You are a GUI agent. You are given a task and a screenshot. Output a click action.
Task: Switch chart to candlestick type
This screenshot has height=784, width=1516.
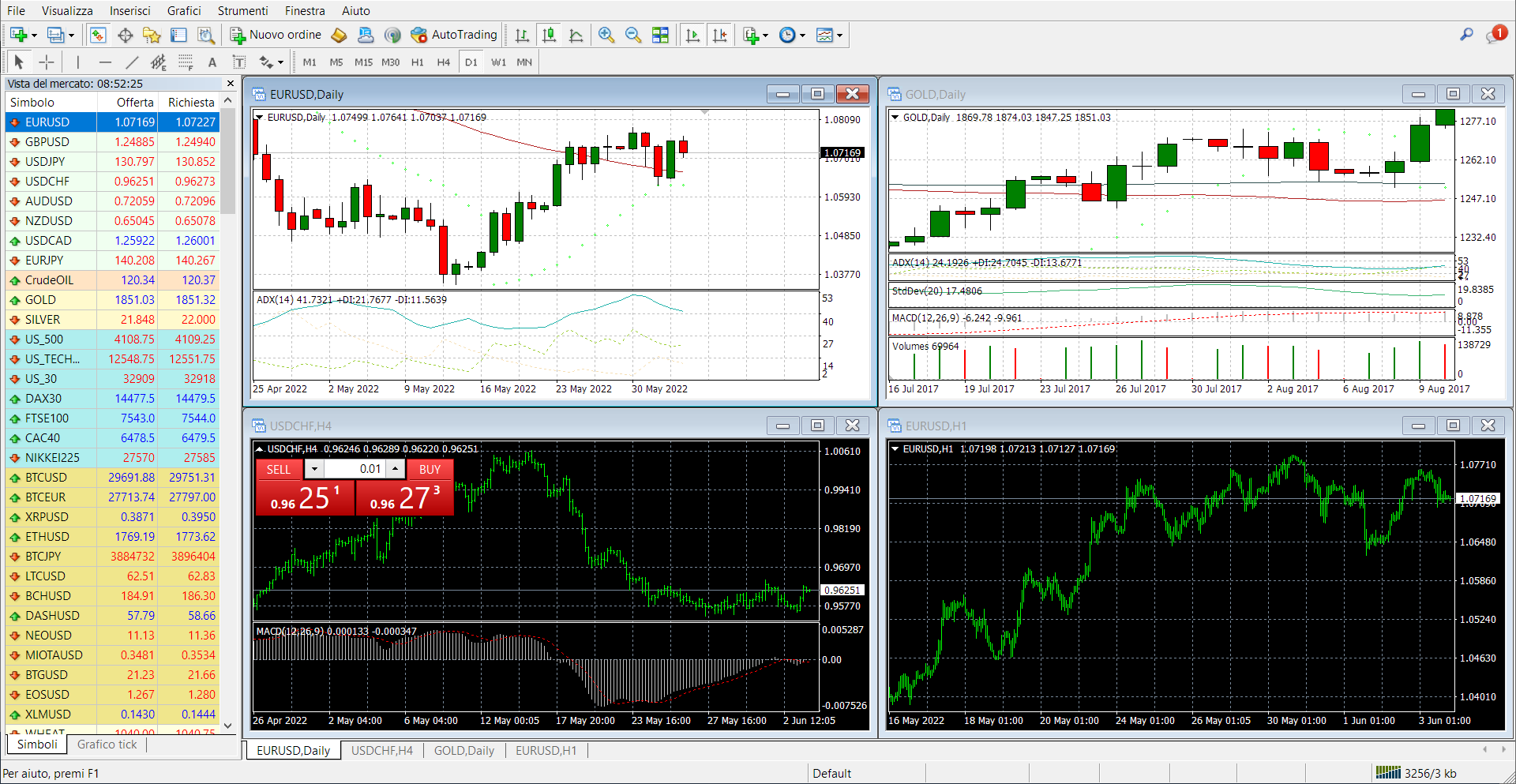tap(550, 35)
